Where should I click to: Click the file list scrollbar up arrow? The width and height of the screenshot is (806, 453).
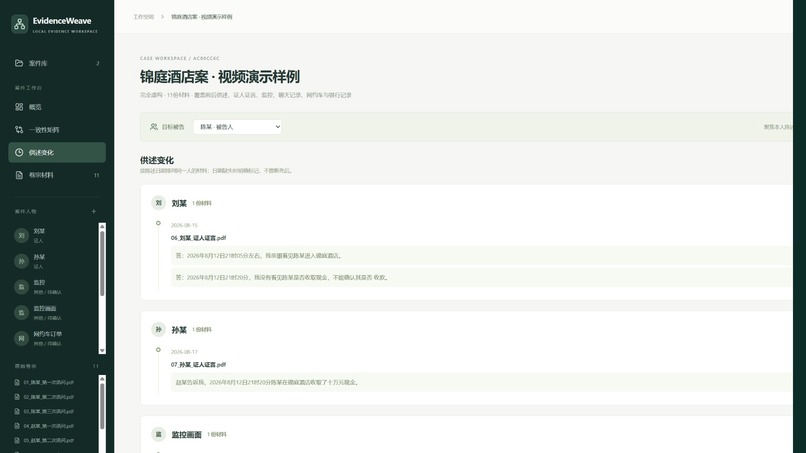pos(102,379)
